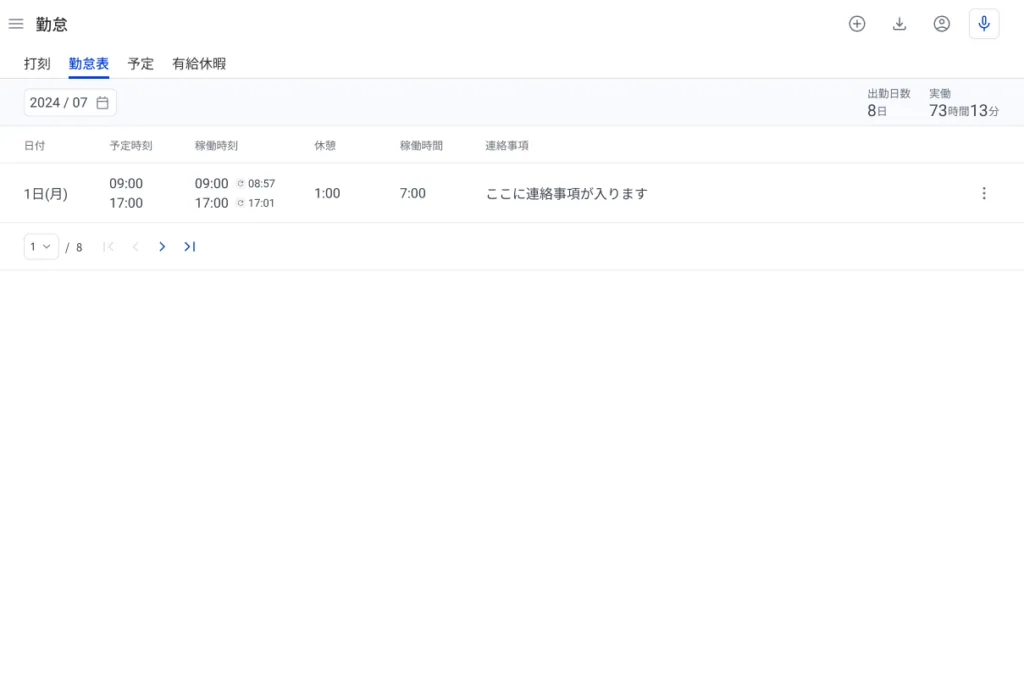
Task: Click the 連絡事項 column header
Action: pyautogui.click(x=507, y=146)
